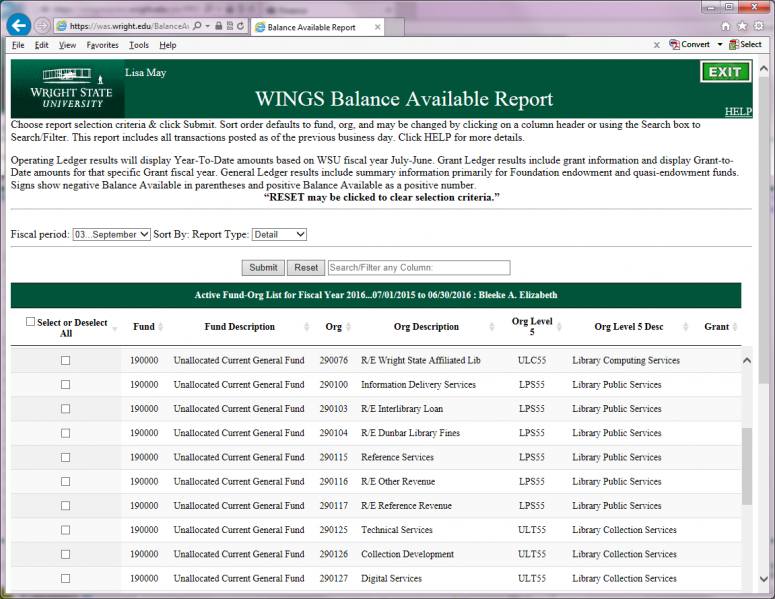
Task: Open Favorites via the star icon
Action: pyautogui.click(x=742, y=25)
